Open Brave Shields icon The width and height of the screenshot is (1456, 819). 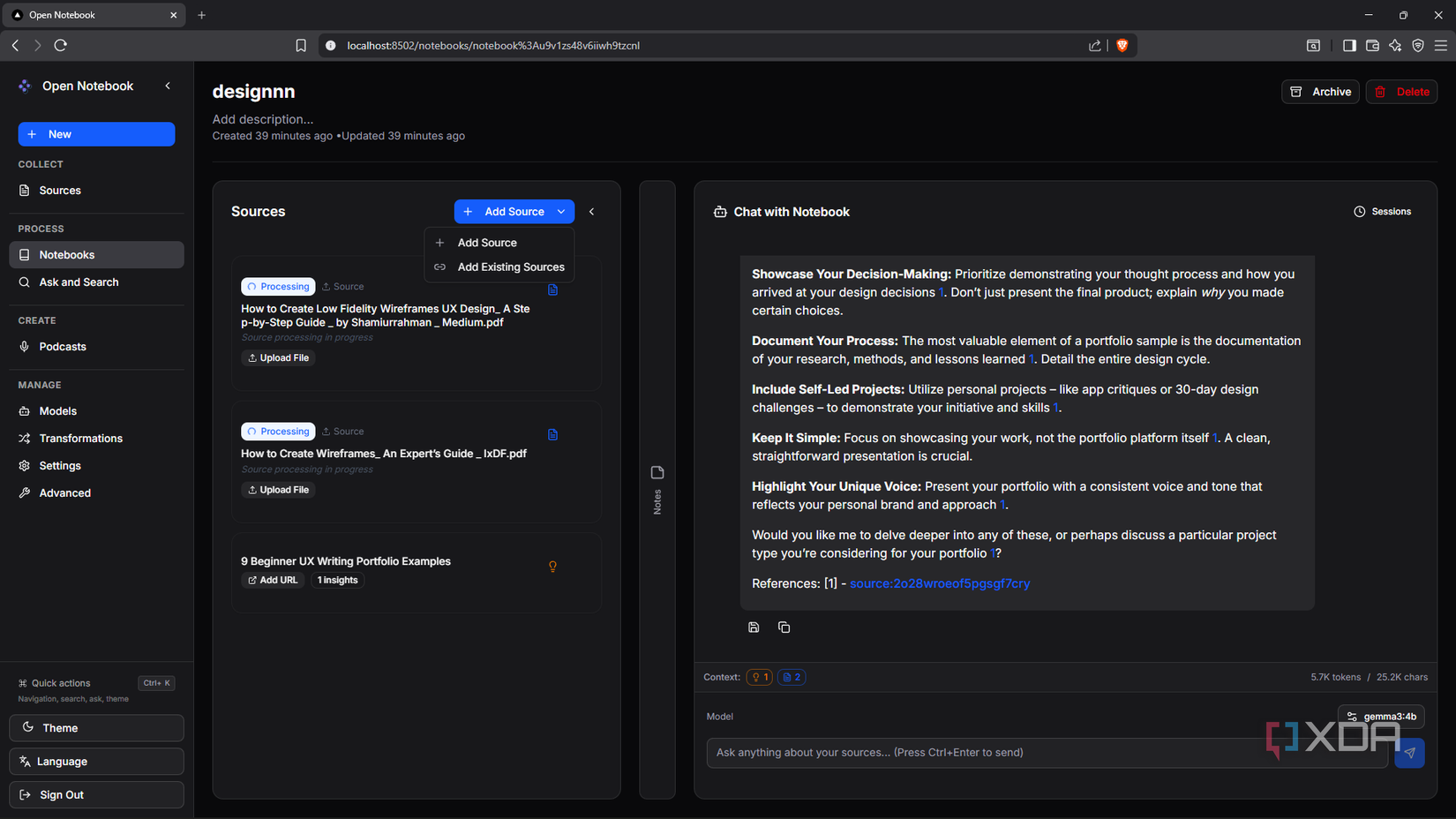(x=1122, y=46)
